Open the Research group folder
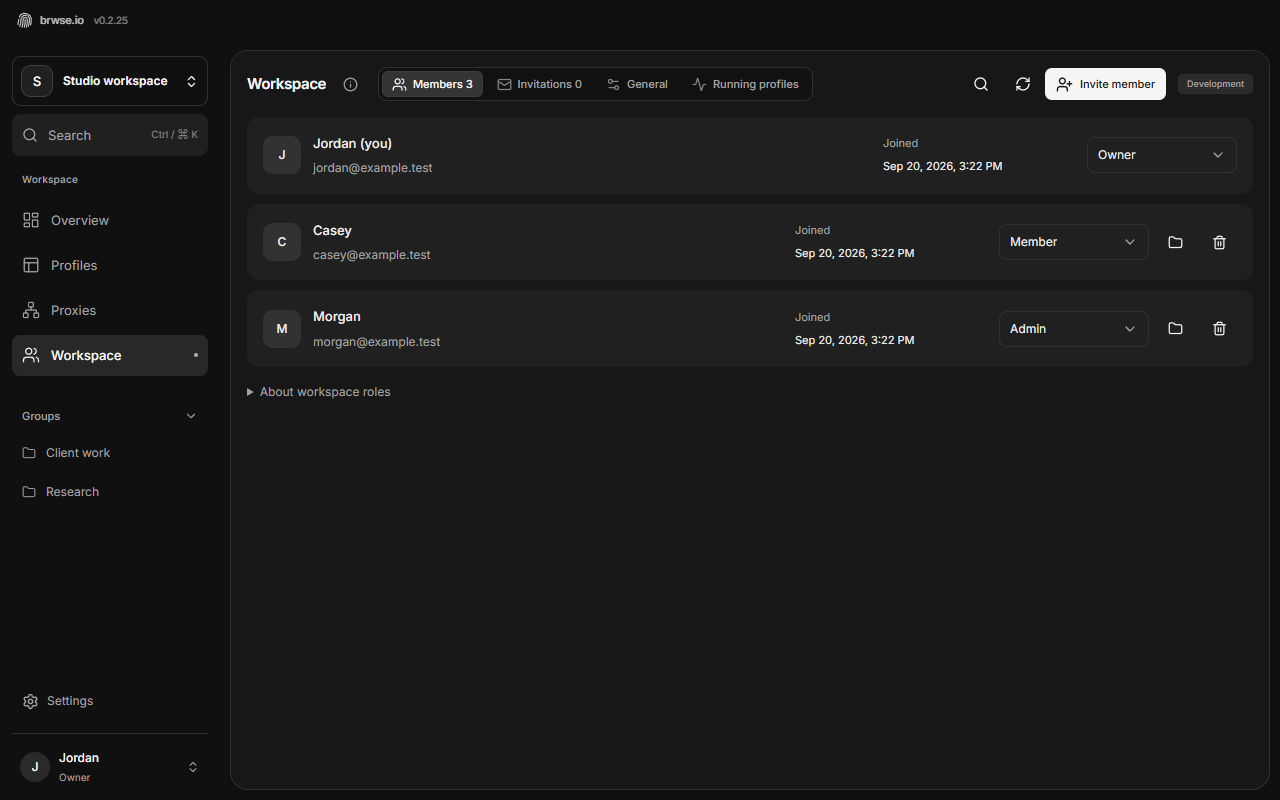 (110, 492)
